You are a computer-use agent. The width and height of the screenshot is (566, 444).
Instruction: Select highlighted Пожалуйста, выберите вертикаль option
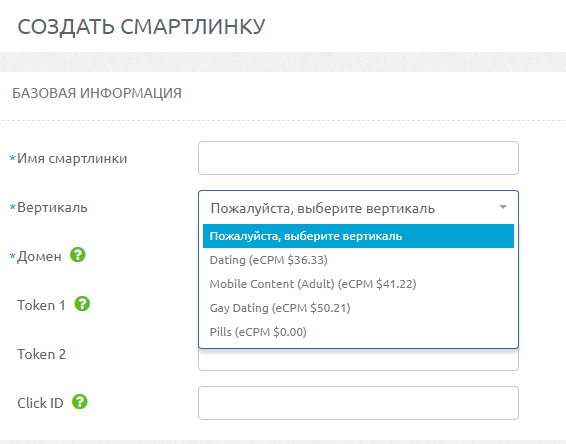(358, 236)
